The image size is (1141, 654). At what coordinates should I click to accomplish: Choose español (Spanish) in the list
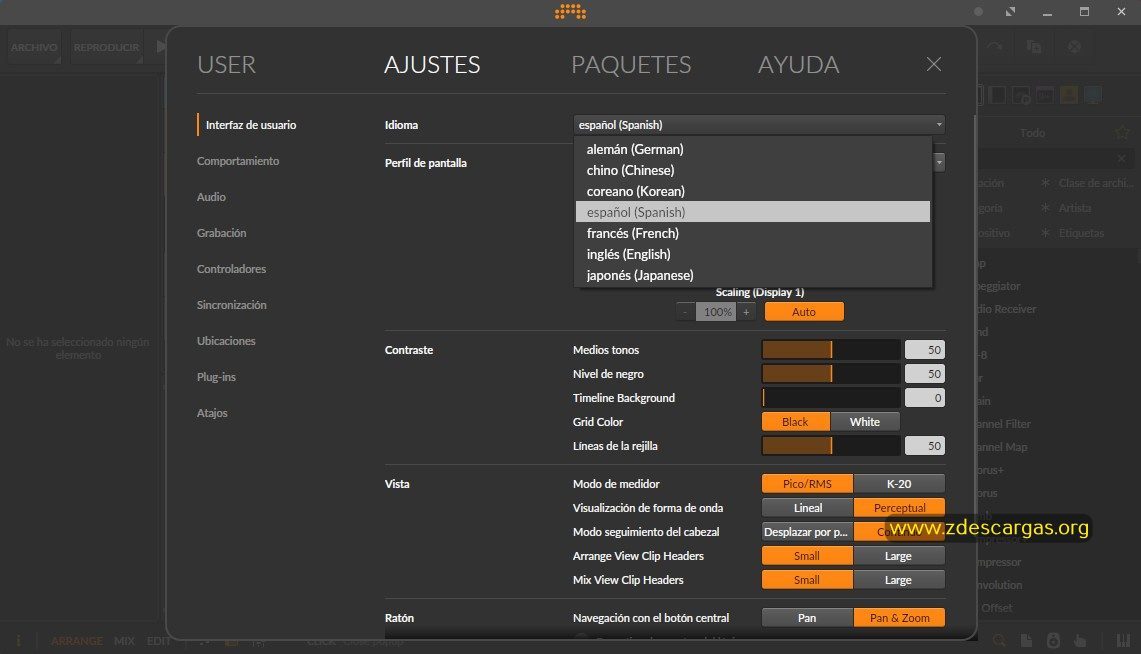[x=752, y=212]
